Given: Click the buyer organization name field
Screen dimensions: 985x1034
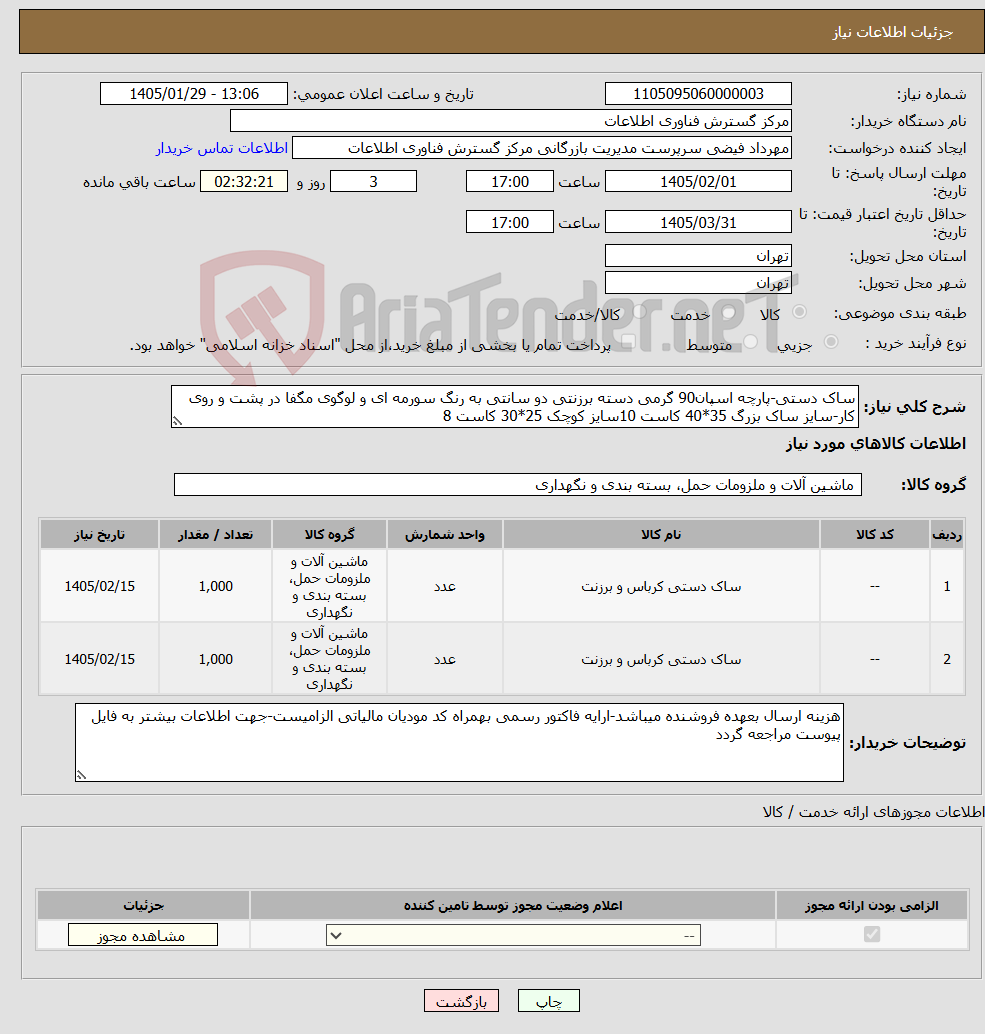Looking at the screenshot, I should [x=510, y=121].
